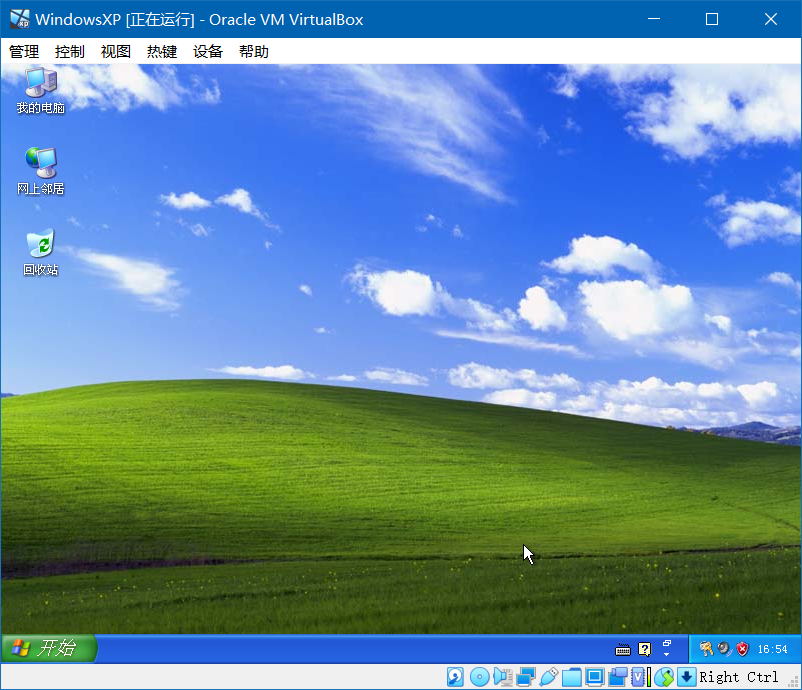The image size is (802, 690).
Task: Open the 管理 menu
Action: [24, 52]
